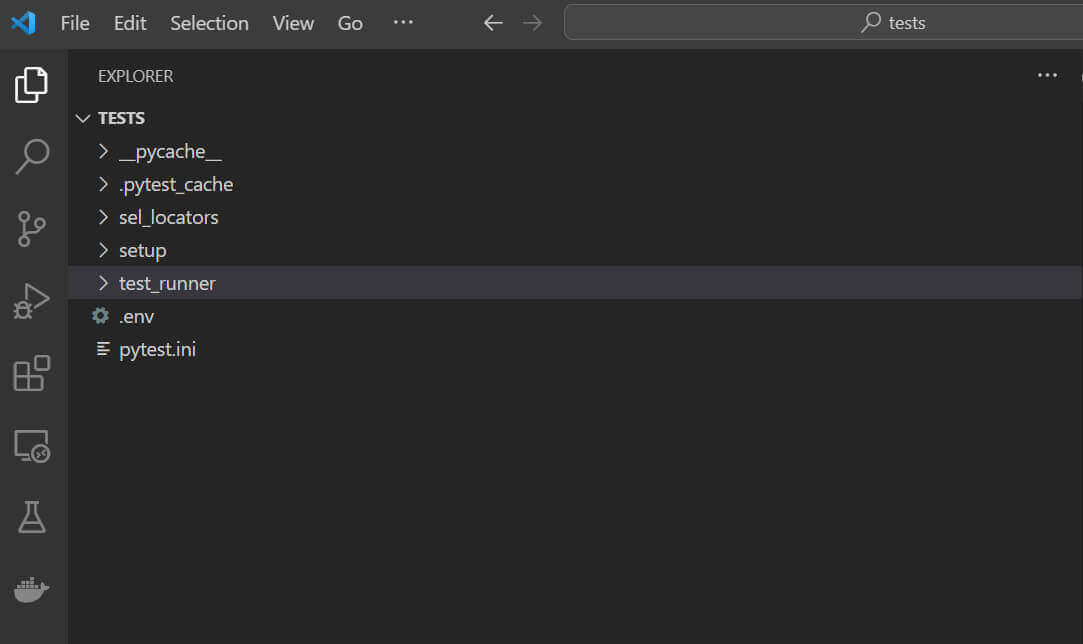Open the Selection menu
Screen dimensions: 1083x644
pyautogui.click(x=209, y=23)
